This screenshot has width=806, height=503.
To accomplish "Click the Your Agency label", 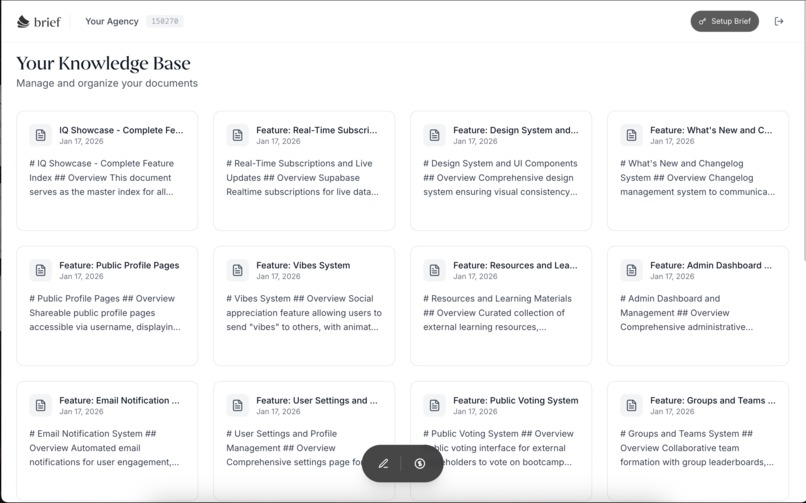I will (x=112, y=21).
